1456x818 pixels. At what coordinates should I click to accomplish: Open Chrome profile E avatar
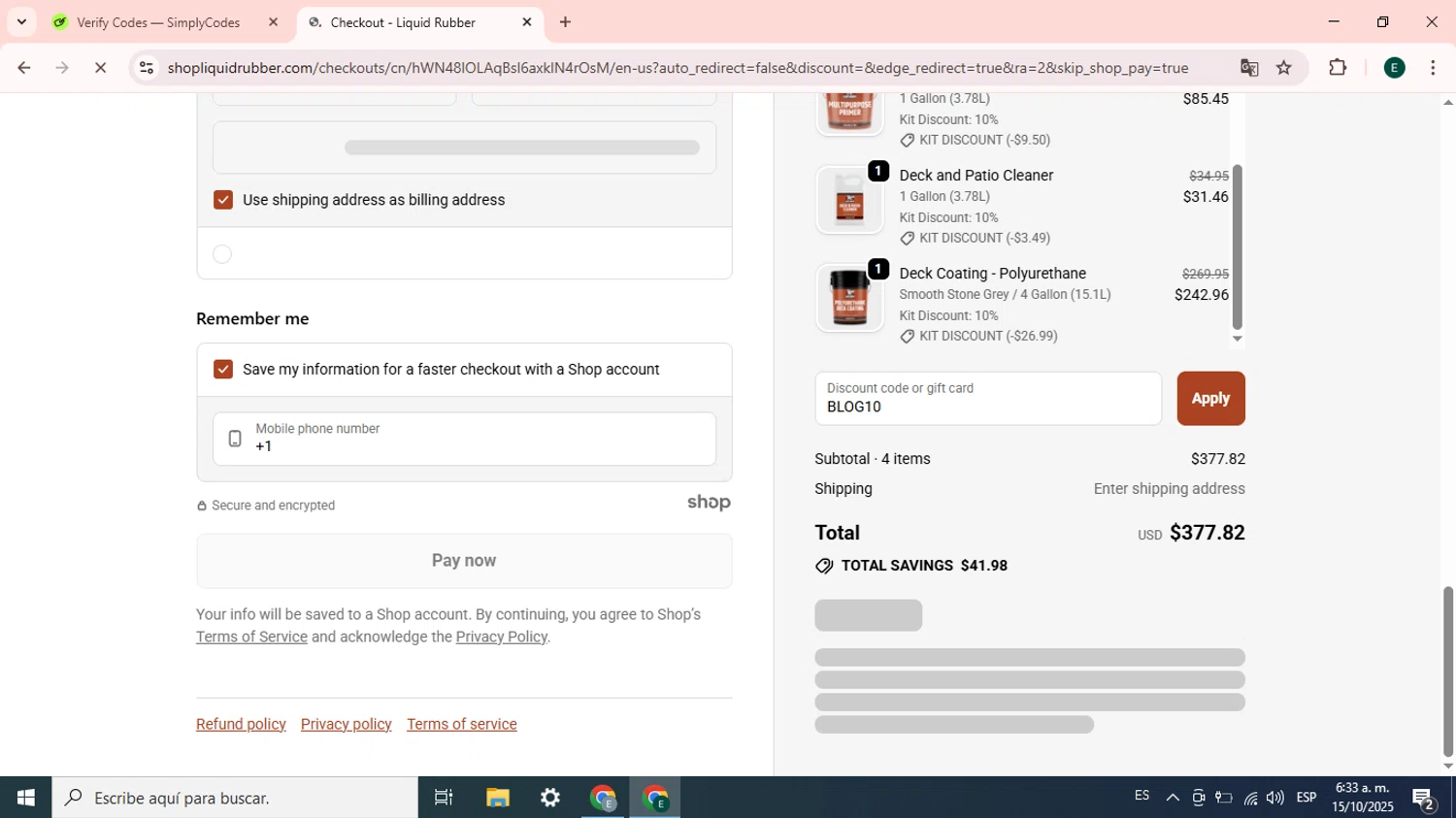pos(1395,68)
